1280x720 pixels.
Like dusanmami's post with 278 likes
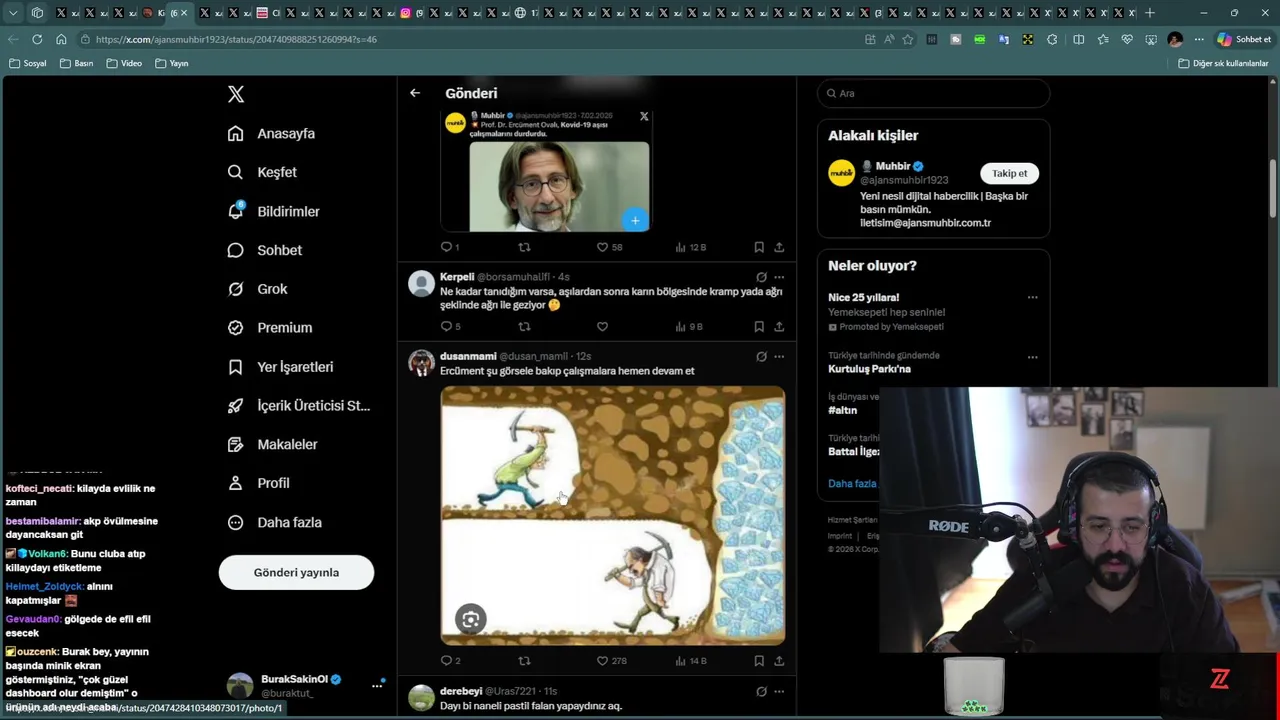click(611, 661)
